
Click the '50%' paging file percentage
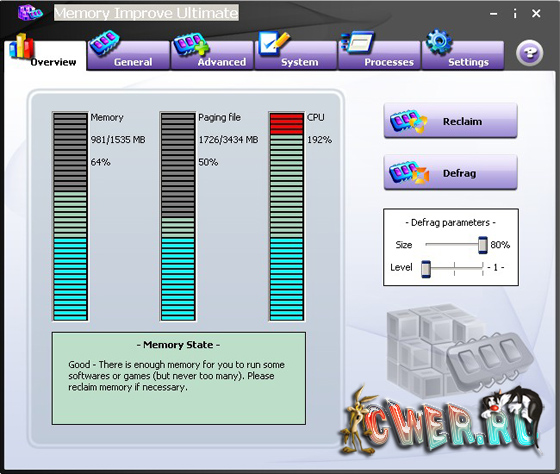click(x=208, y=162)
